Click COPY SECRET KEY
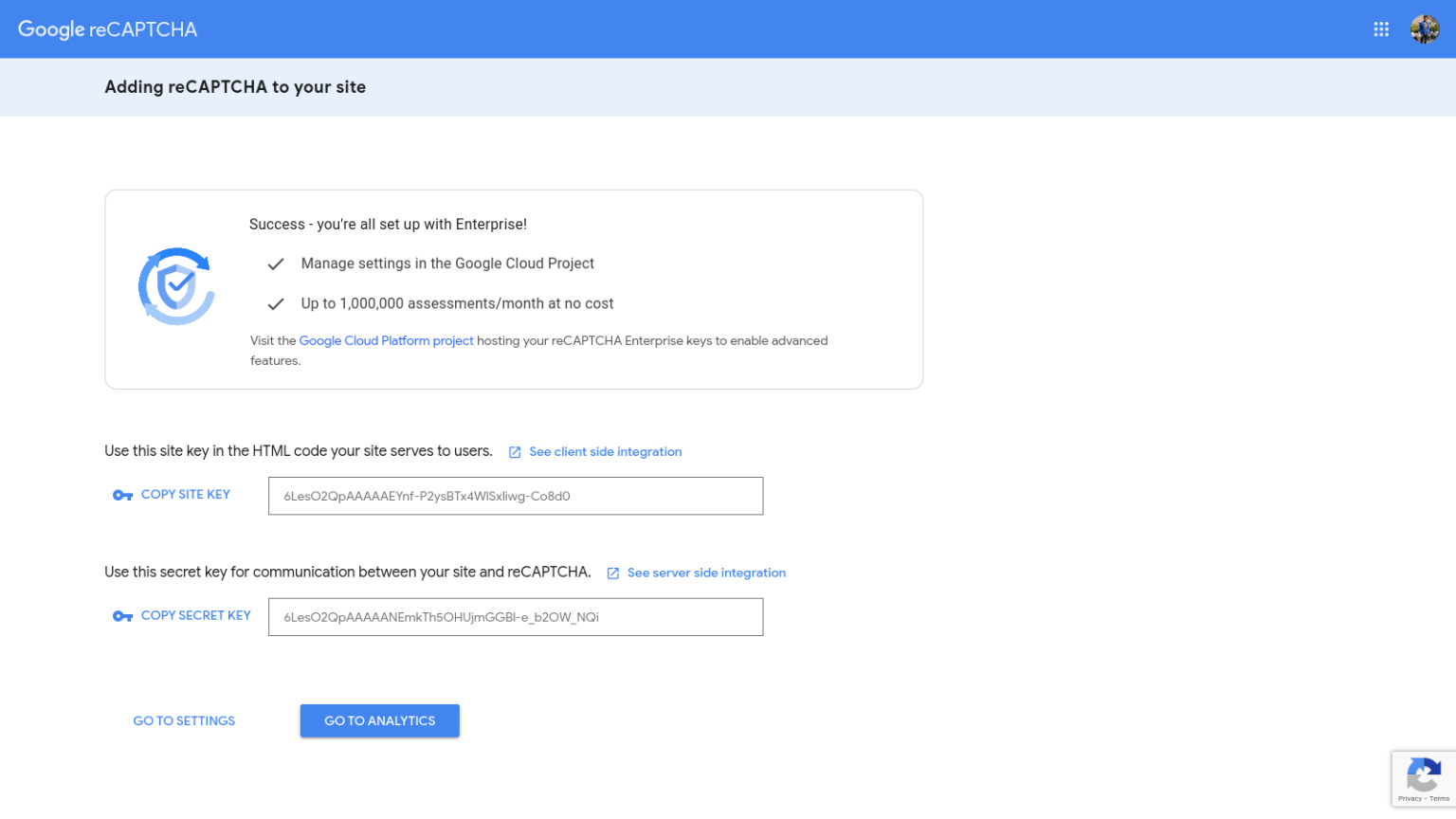The width and height of the screenshot is (1456, 819). click(196, 615)
